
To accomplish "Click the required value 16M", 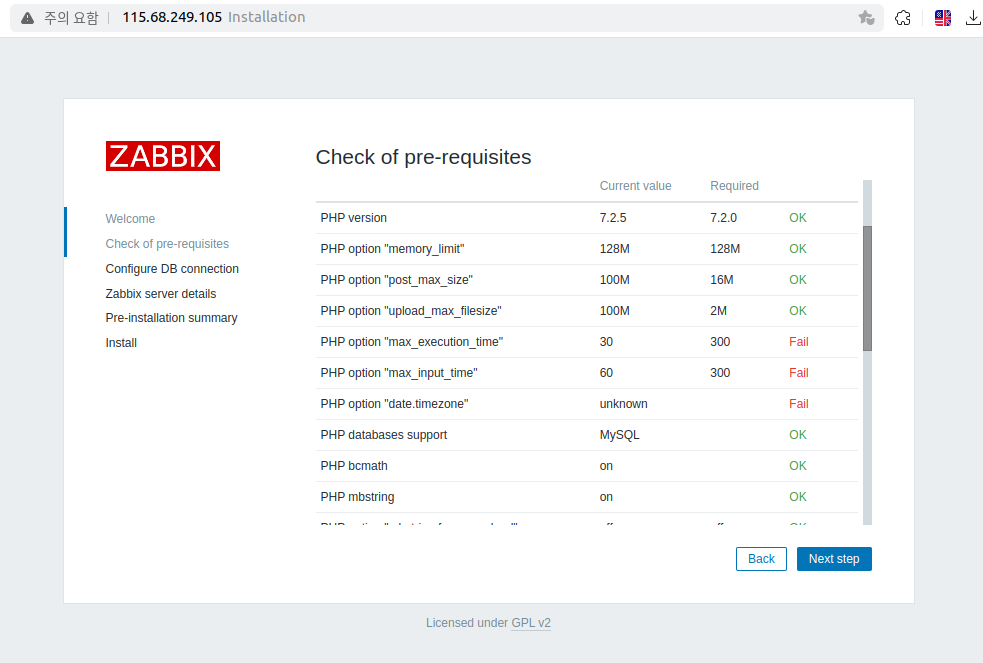I will pyautogui.click(x=722, y=279).
